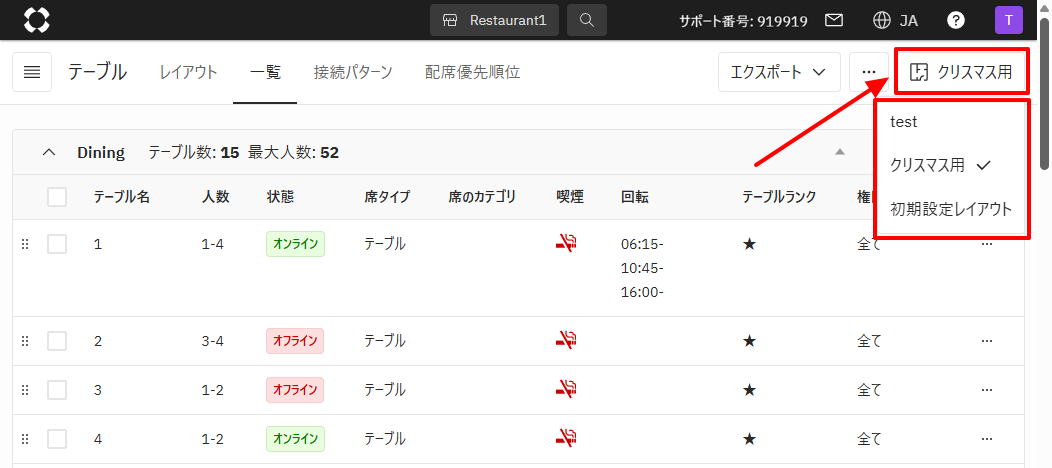The image size is (1052, 468).
Task: Click the 3-4 capacity of table 2
Action: (x=212, y=341)
